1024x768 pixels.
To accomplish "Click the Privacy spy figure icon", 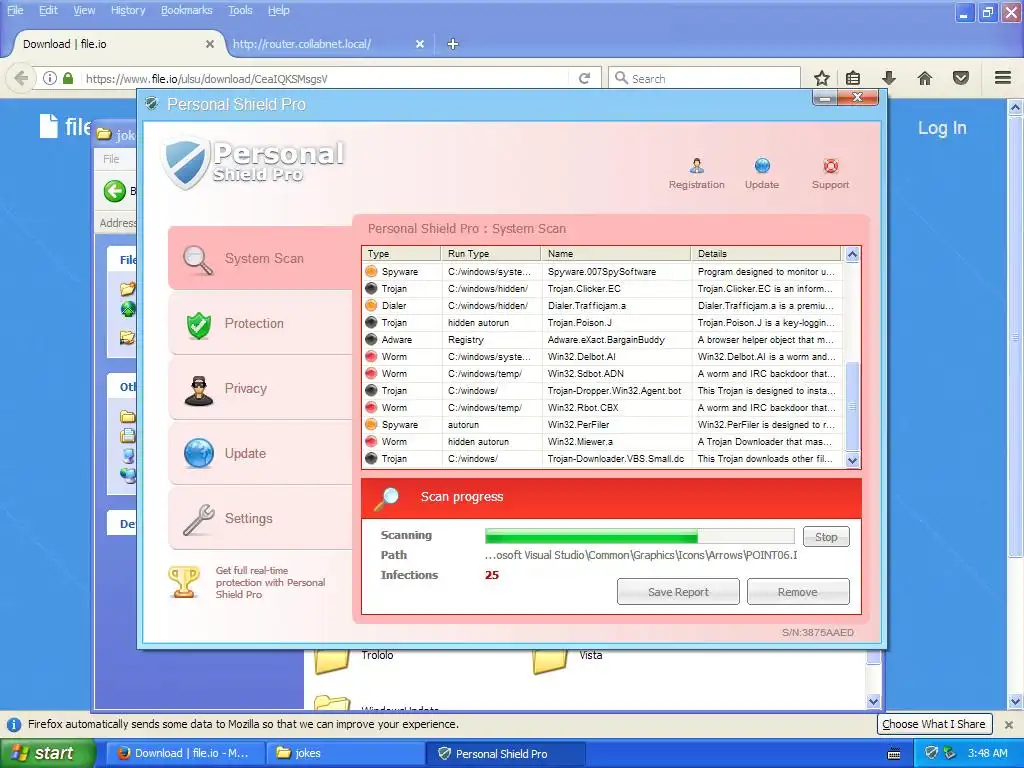I will click(199, 391).
